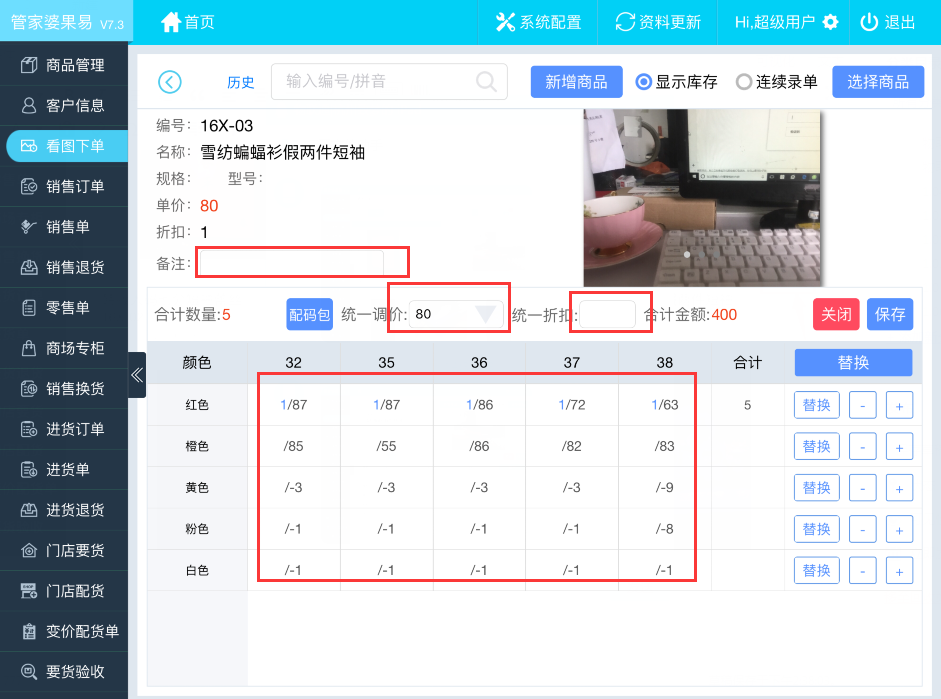Open the 销售订单 sidebar icon
The image size is (941, 699).
29,187
